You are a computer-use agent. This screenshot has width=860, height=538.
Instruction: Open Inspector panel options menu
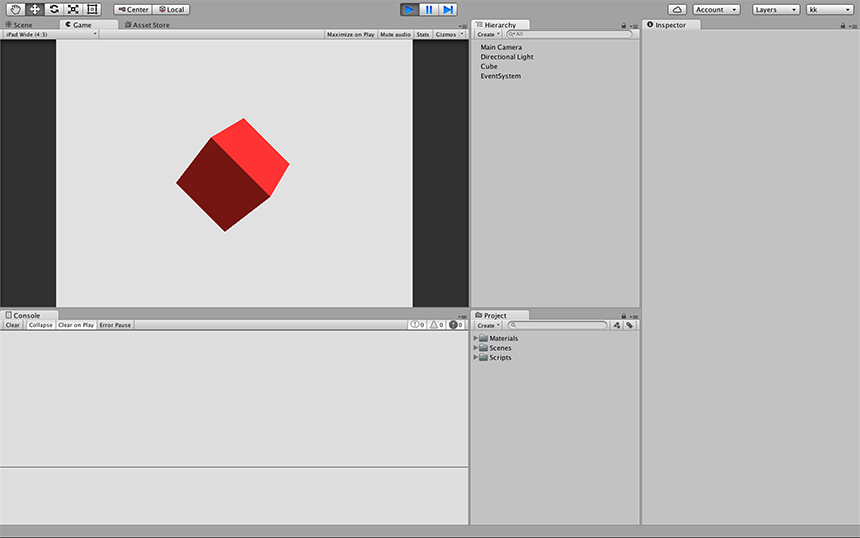(853, 26)
